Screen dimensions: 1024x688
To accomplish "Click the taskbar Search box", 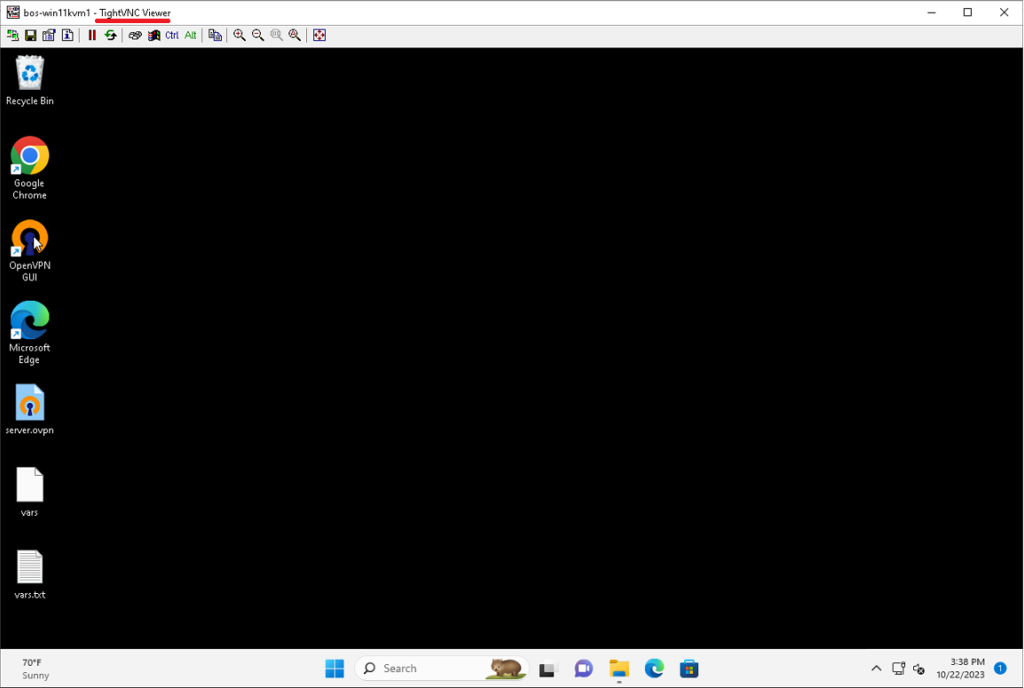I will [441, 668].
